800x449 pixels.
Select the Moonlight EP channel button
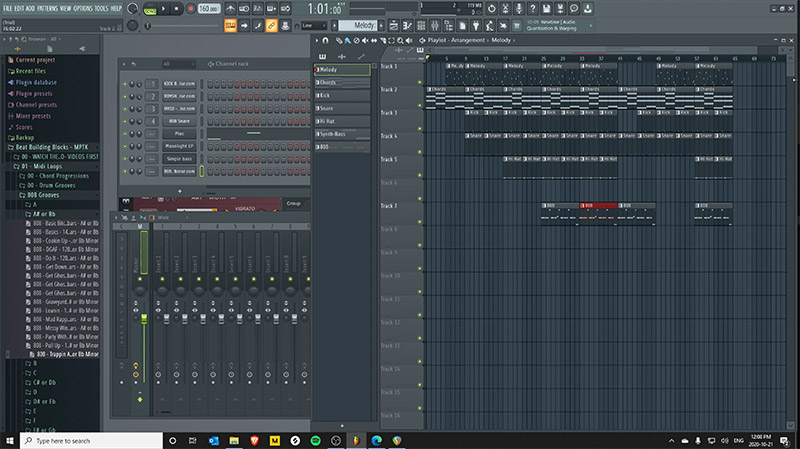(180, 145)
